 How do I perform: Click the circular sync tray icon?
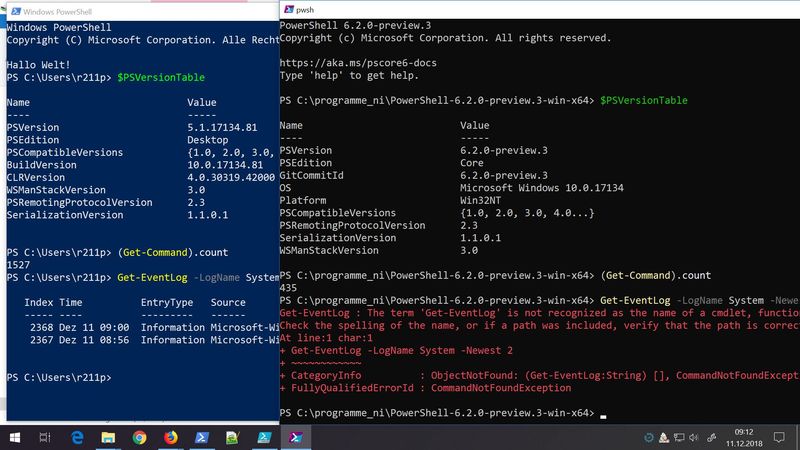click(648, 437)
